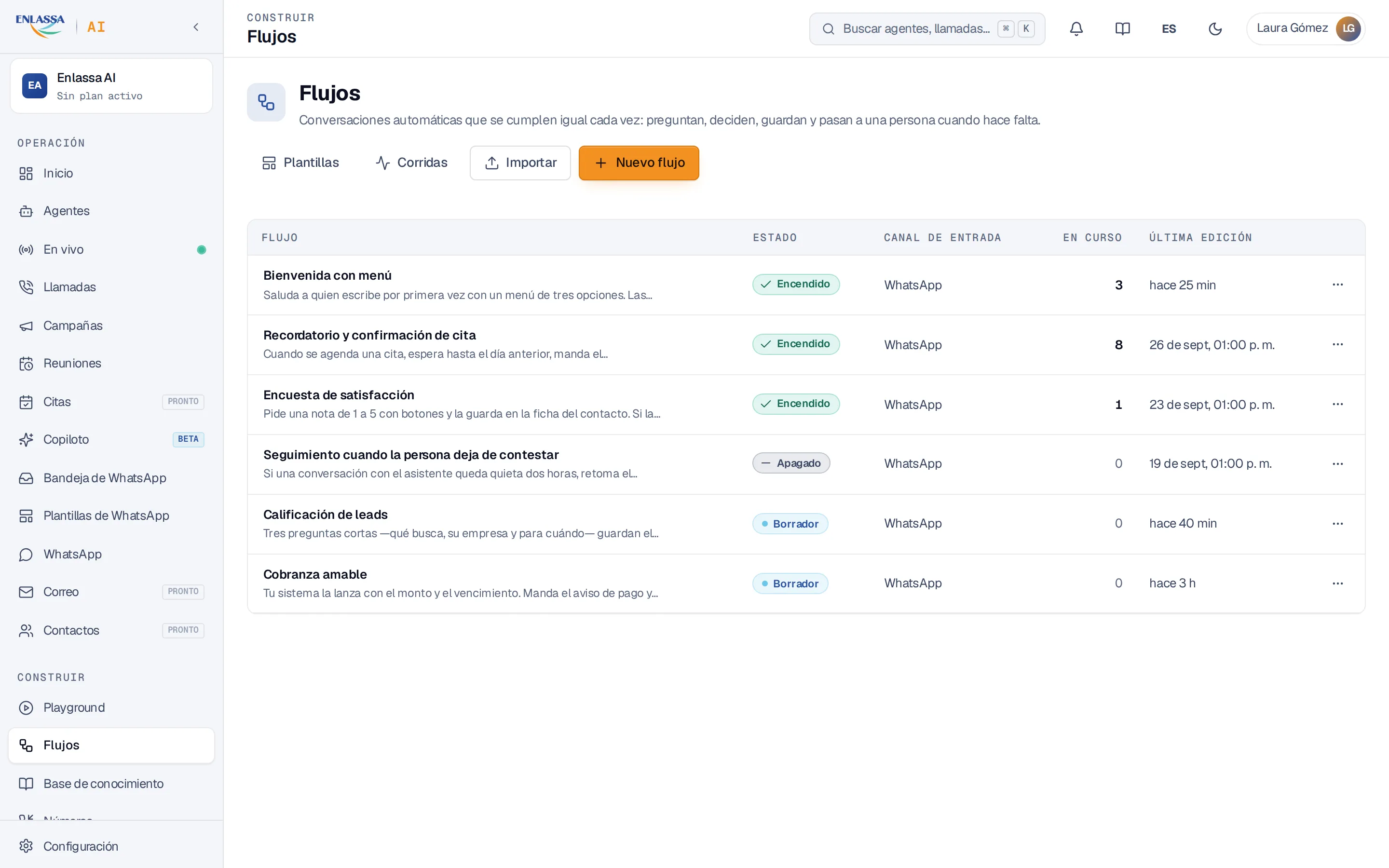Open Cobranza amable flow
The width and height of the screenshot is (1389, 868).
click(x=315, y=574)
